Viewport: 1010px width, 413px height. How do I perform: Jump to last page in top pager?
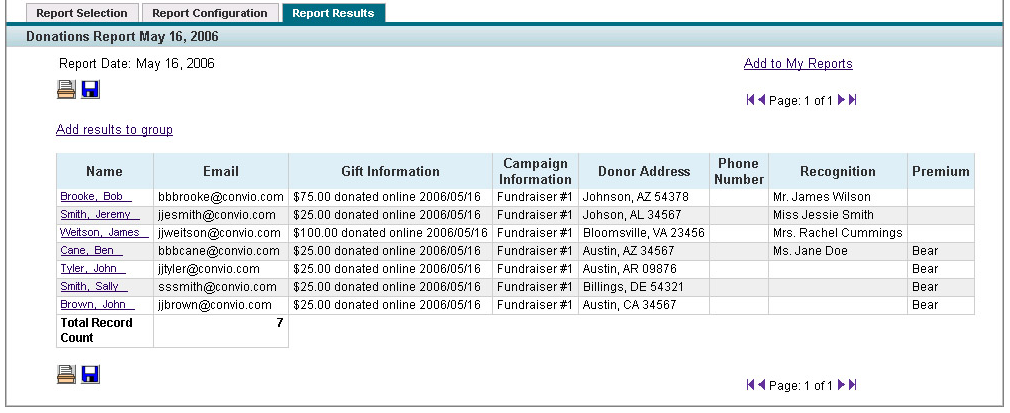coord(853,100)
